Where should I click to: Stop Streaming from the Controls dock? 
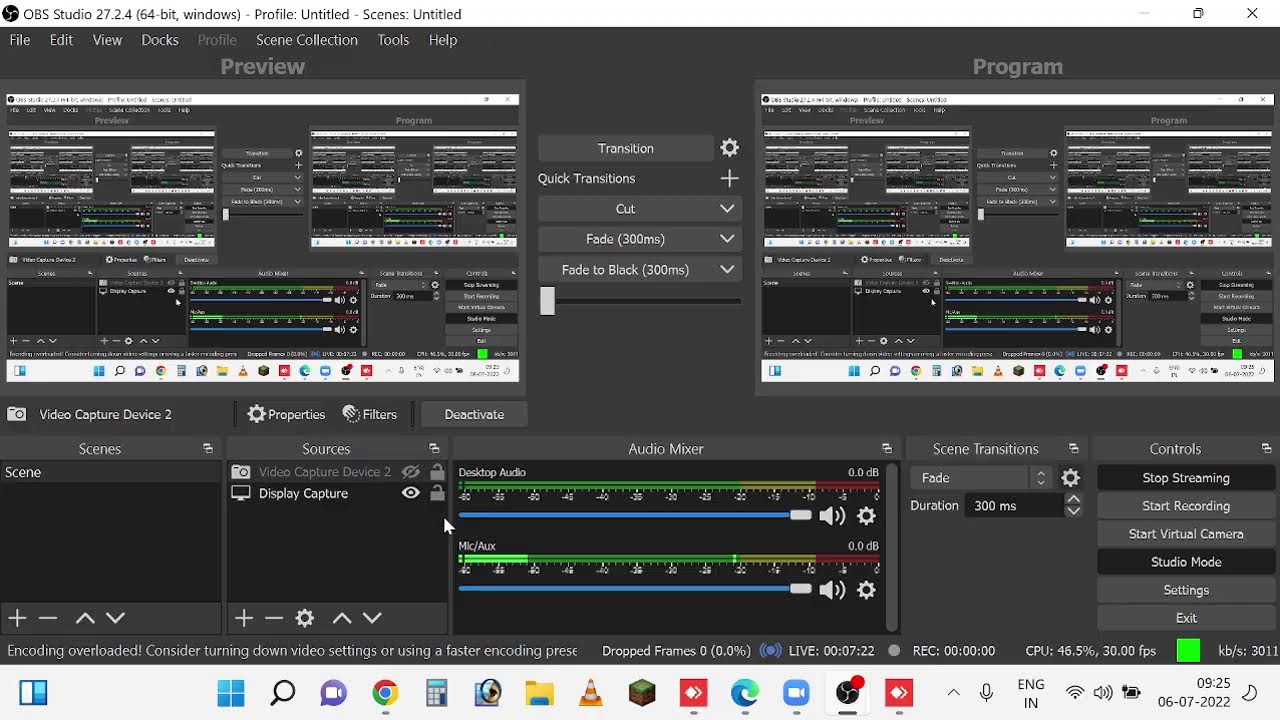(x=1185, y=478)
